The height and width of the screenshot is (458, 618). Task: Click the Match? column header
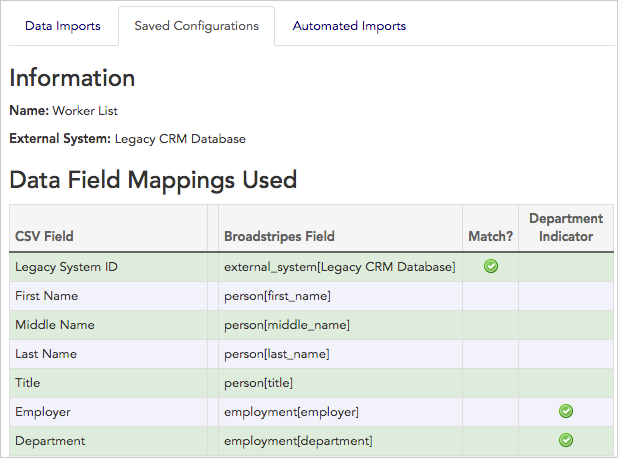tap(490, 237)
